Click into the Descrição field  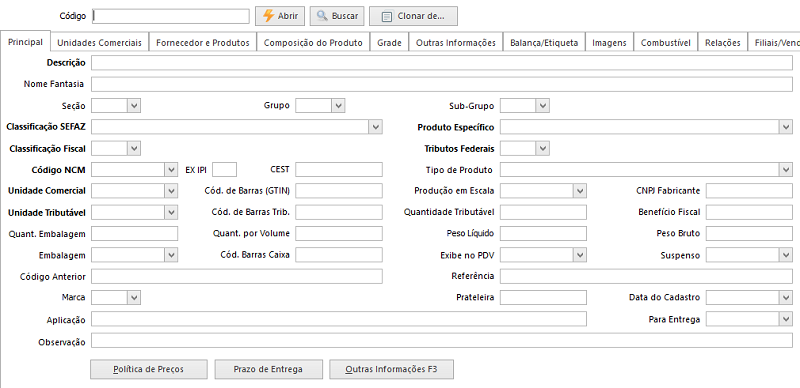tap(442, 63)
